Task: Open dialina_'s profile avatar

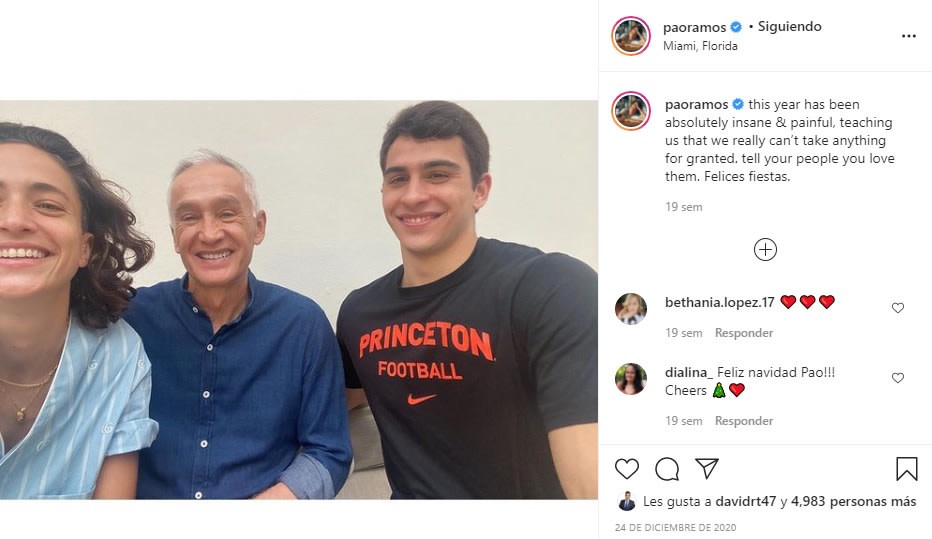Action: click(631, 379)
